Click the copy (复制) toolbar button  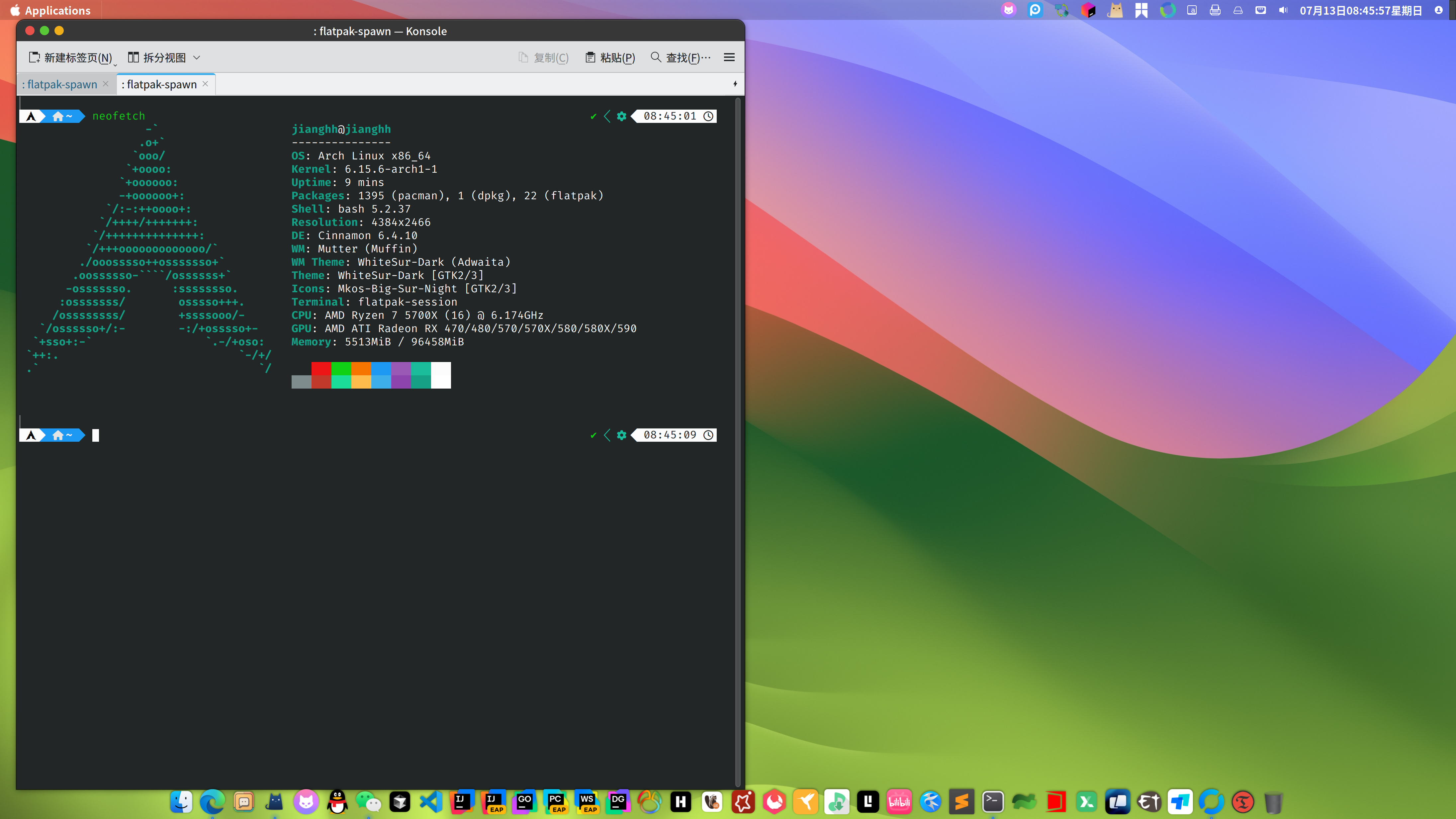click(543, 58)
